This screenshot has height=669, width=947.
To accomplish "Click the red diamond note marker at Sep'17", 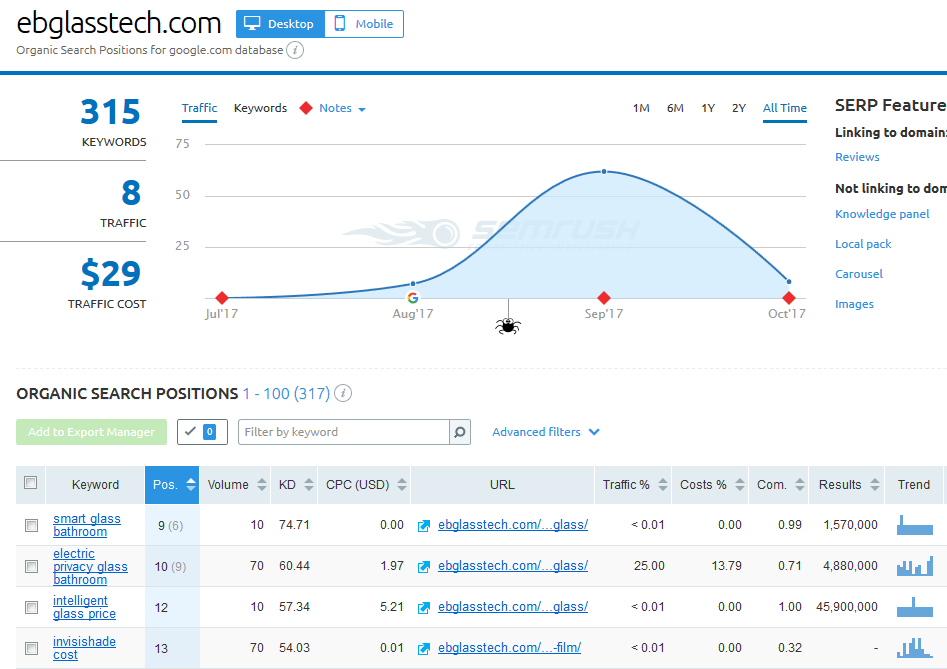I will click(603, 298).
